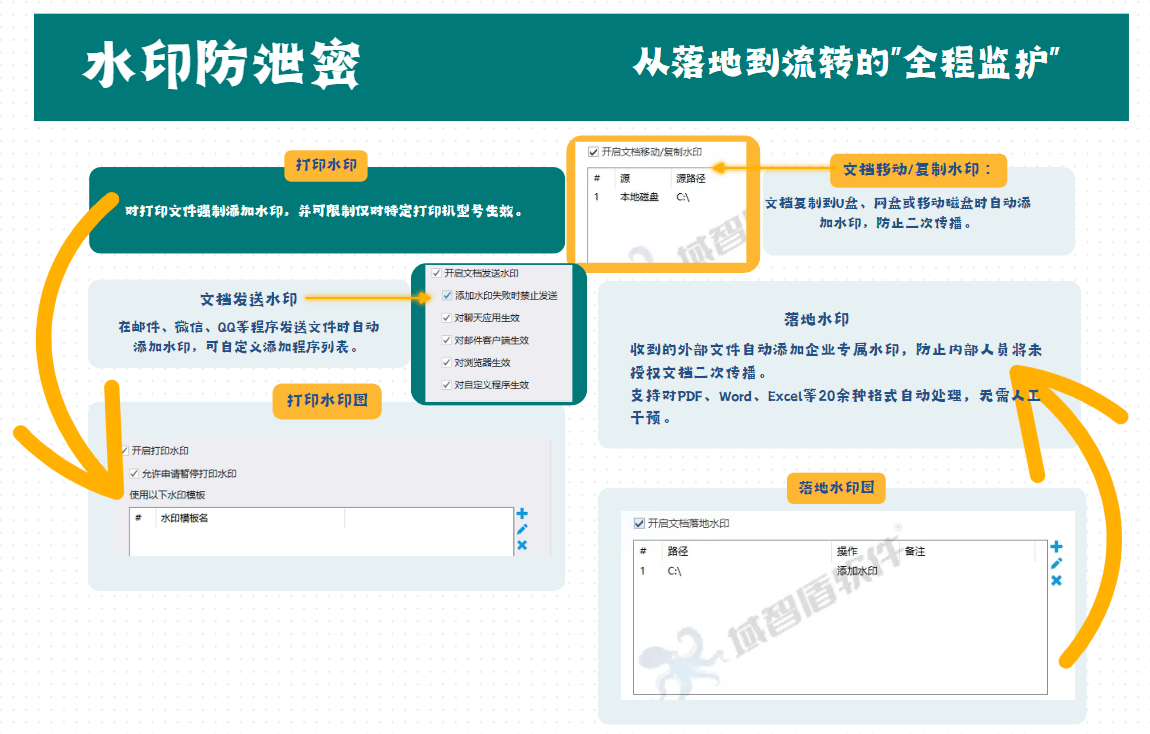Click the 路径 column header in 落地水印 table

[678, 551]
